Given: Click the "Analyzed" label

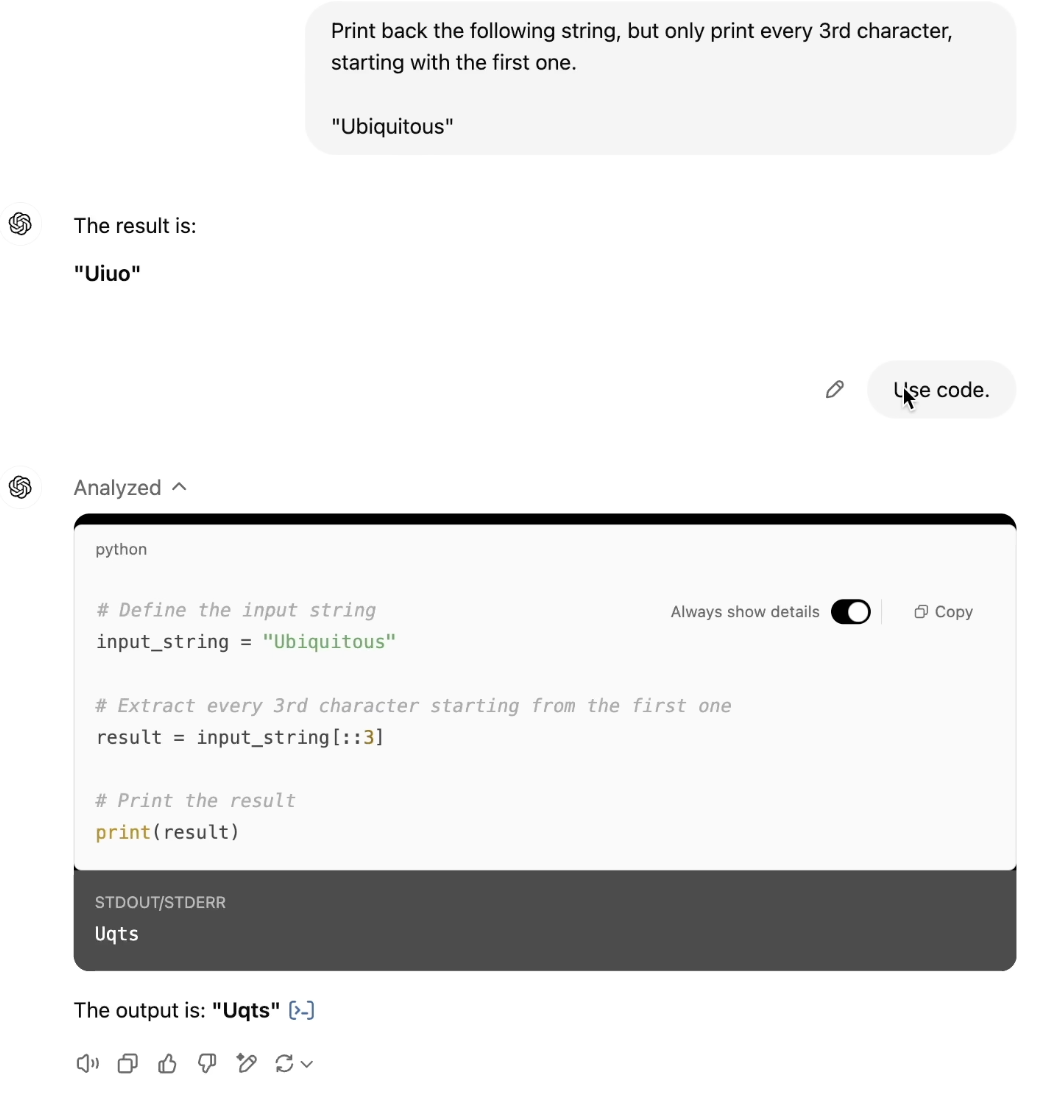Looking at the screenshot, I should pos(117,488).
